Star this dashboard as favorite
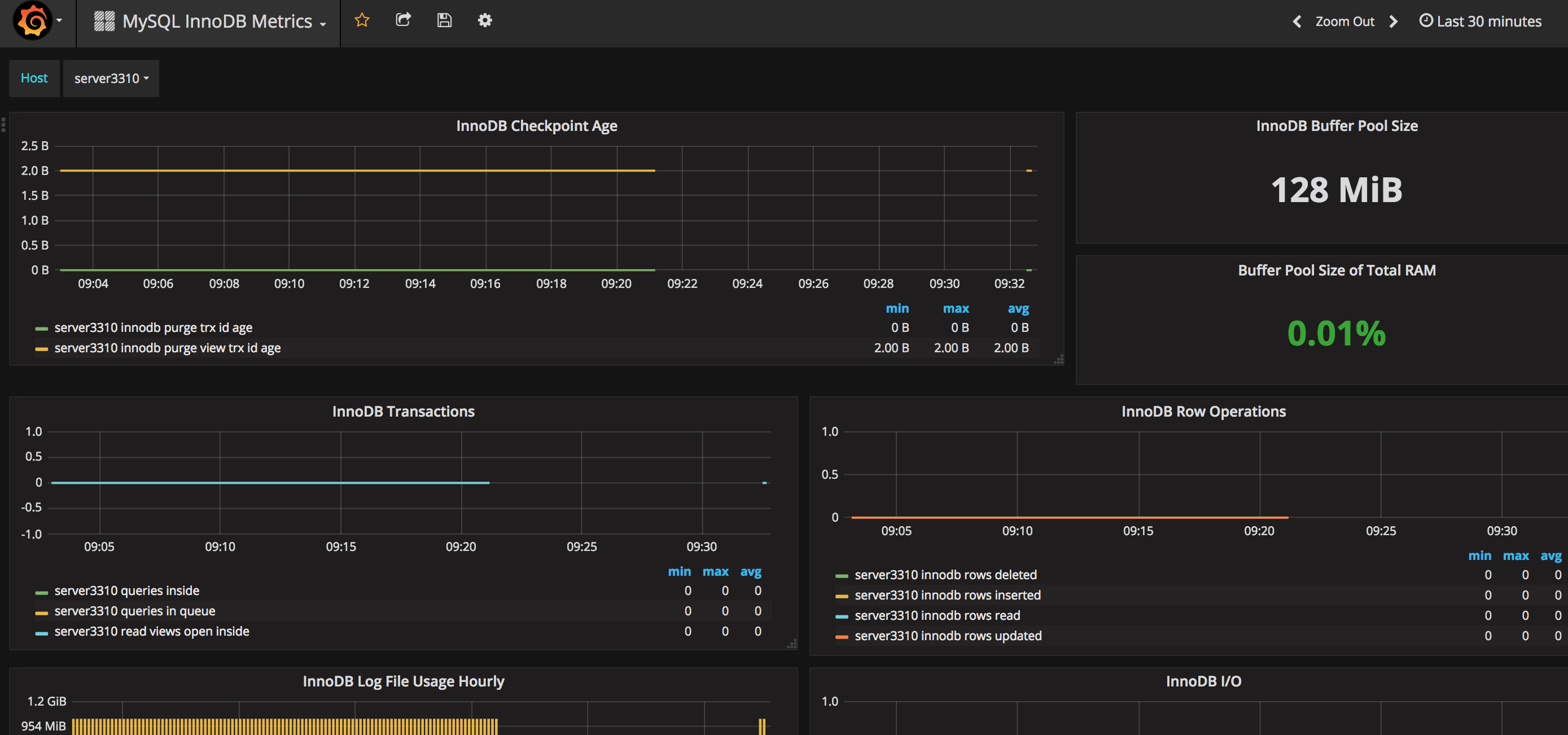This screenshot has width=1568, height=735. (362, 20)
